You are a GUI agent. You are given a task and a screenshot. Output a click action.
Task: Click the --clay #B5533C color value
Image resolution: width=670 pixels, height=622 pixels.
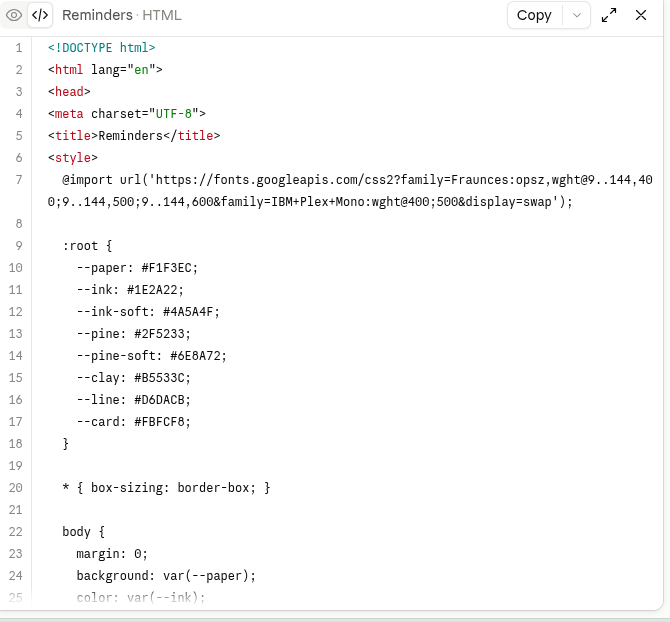click(162, 378)
